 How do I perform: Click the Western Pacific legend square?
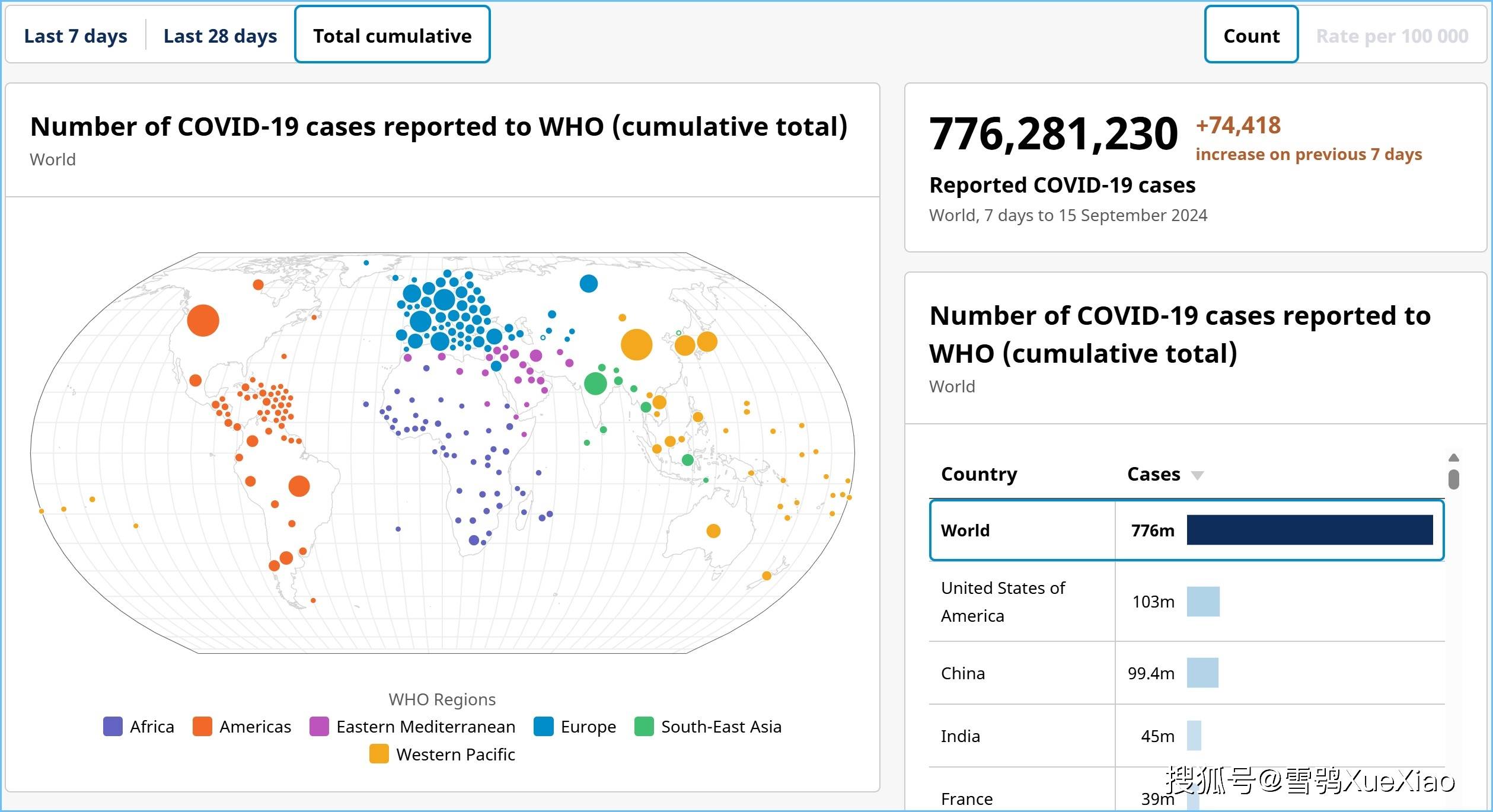[x=379, y=755]
